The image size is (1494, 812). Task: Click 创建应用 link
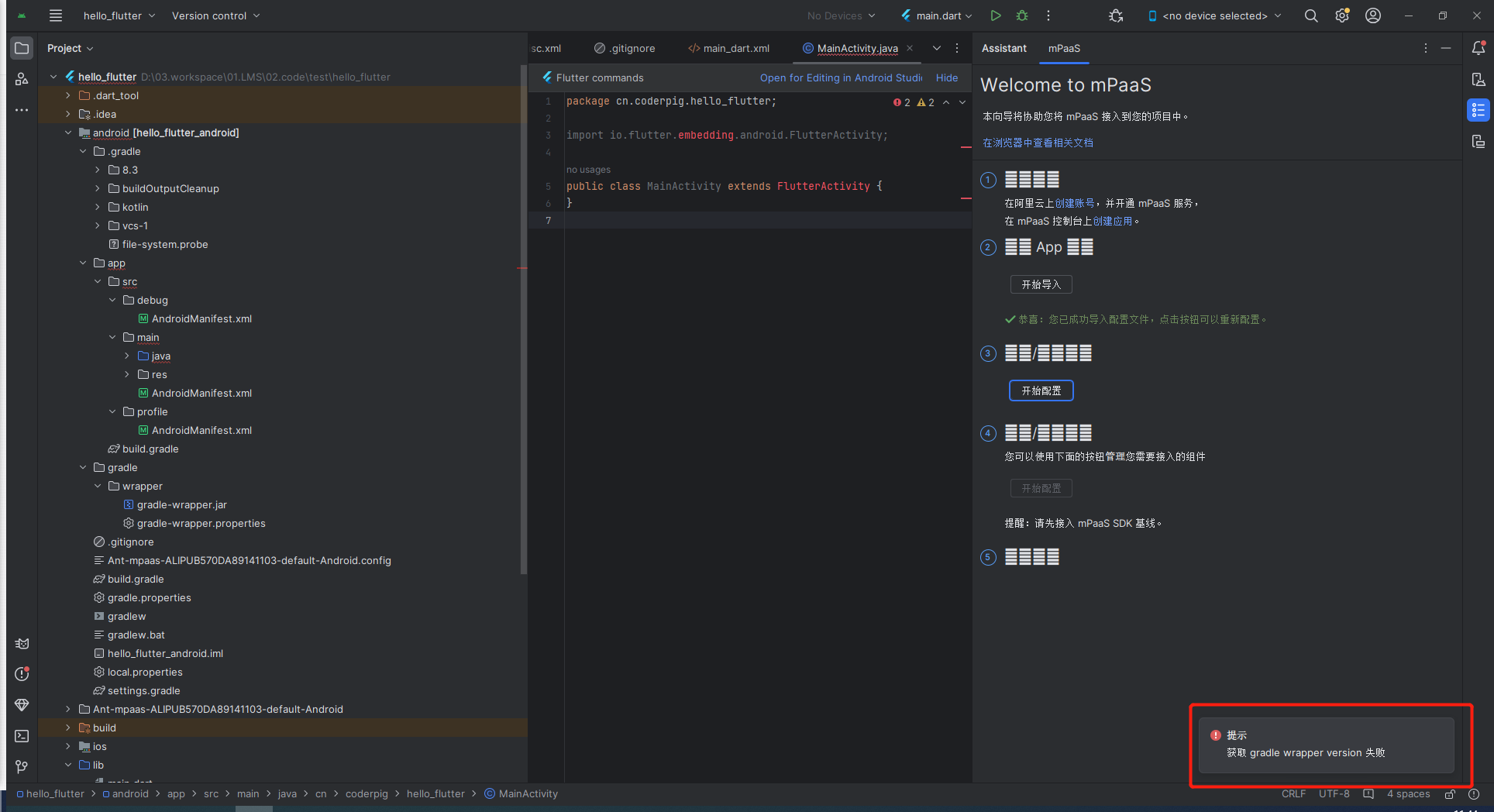click(1113, 221)
